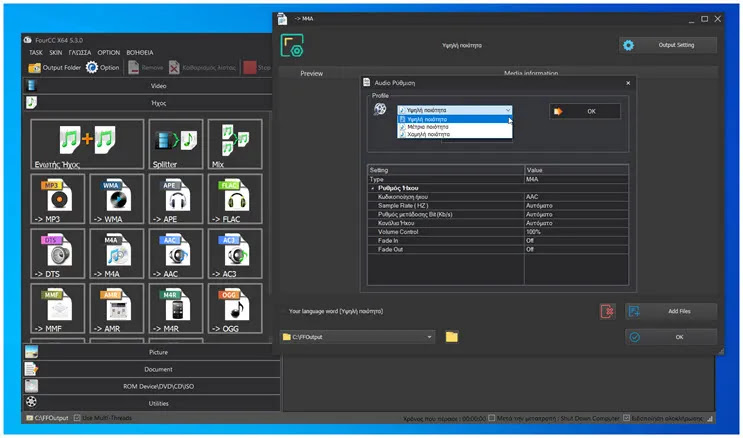Expand the Document category section
Viewport: 743px width, 438px height.
pos(152,369)
